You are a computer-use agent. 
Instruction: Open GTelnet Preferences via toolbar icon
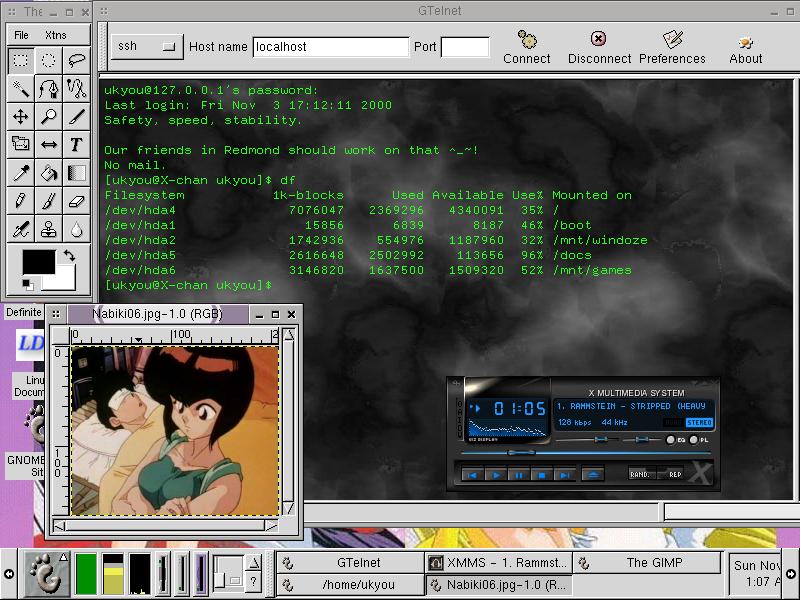(x=672, y=42)
